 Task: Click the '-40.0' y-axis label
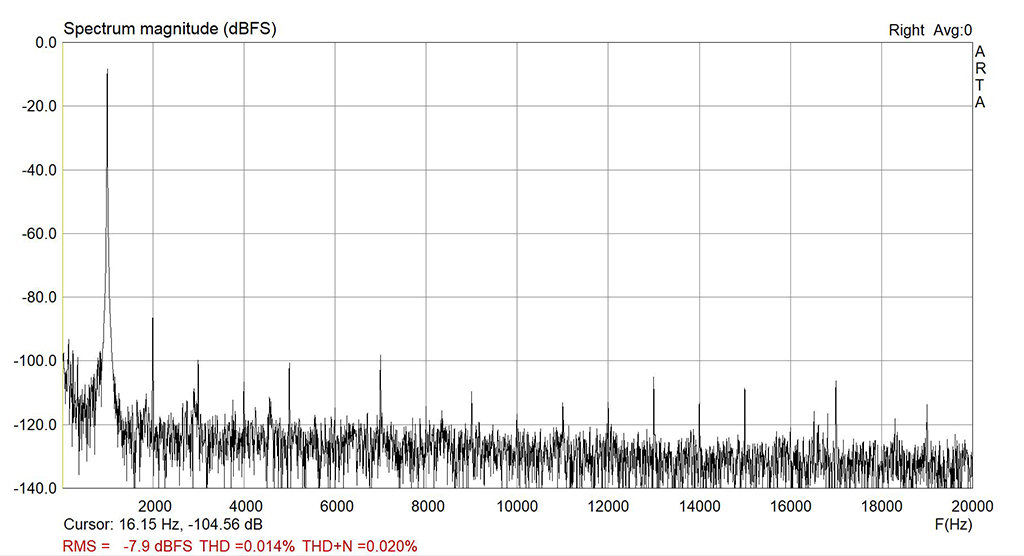tap(39, 170)
